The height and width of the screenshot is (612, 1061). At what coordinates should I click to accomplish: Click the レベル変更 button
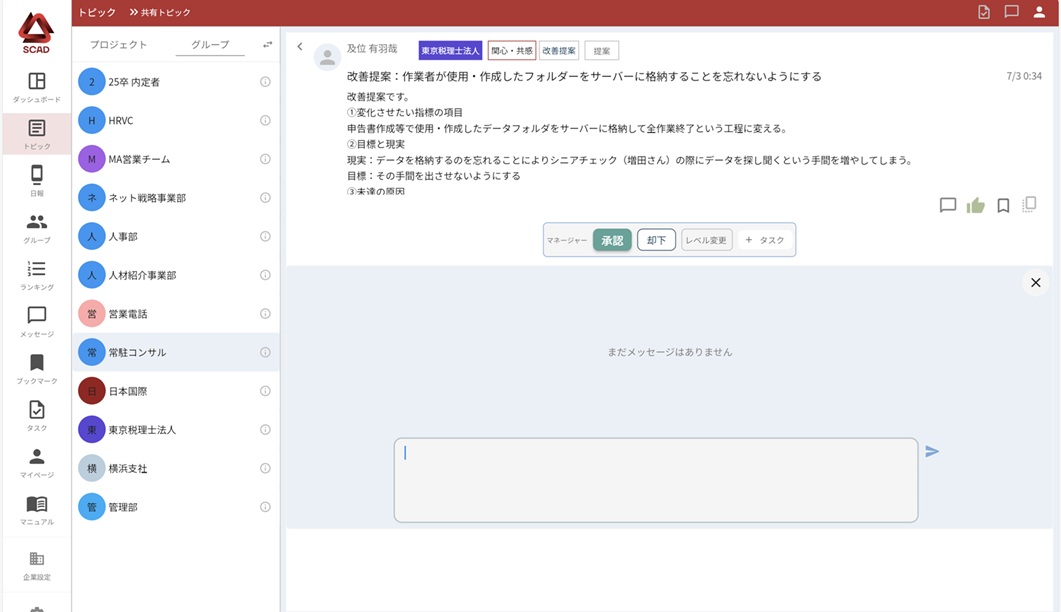[x=706, y=240]
